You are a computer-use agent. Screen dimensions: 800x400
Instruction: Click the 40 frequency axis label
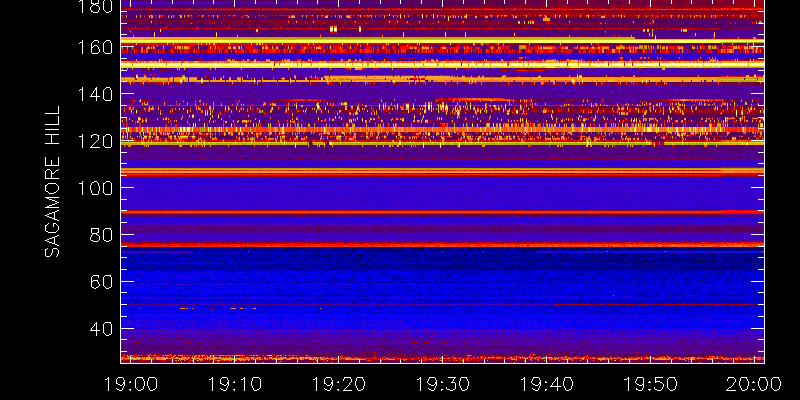[102, 329]
